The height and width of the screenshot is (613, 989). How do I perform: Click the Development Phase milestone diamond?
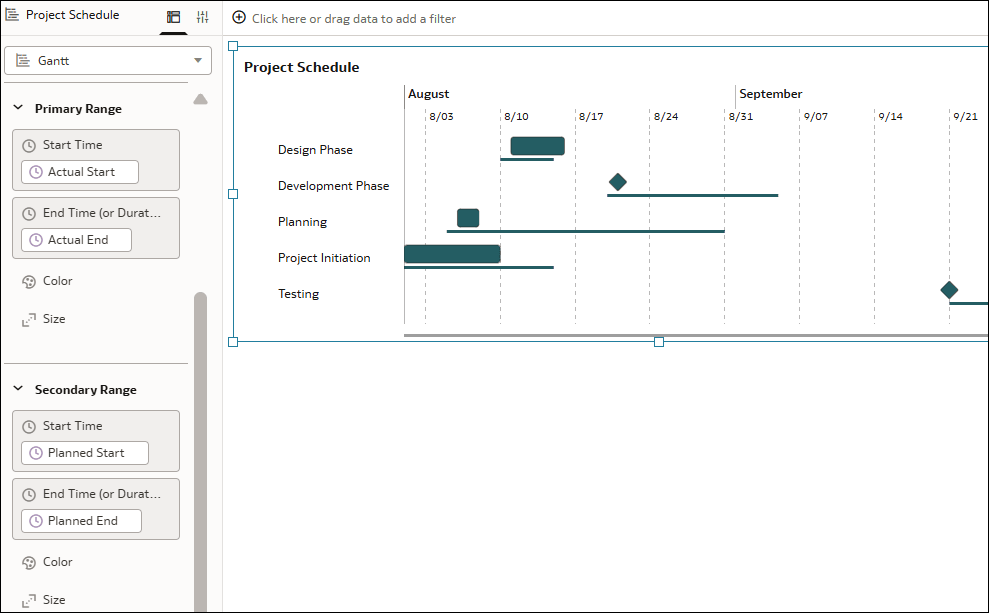point(617,182)
